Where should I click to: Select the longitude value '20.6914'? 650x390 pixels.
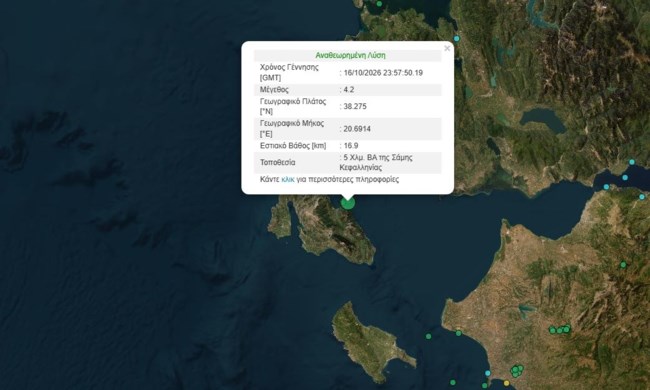(357, 129)
